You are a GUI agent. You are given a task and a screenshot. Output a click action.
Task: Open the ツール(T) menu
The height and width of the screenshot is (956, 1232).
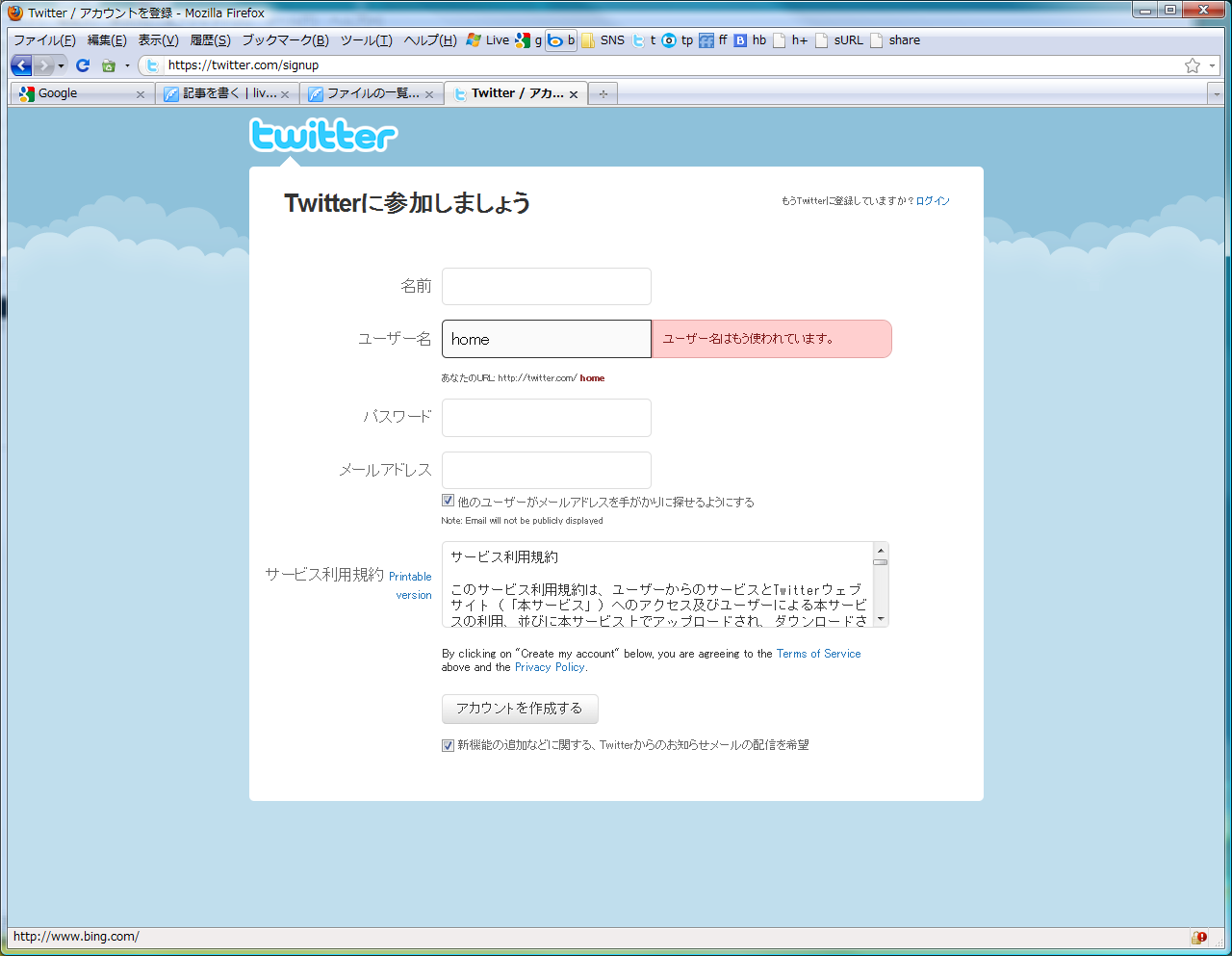(x=366, y=40)
